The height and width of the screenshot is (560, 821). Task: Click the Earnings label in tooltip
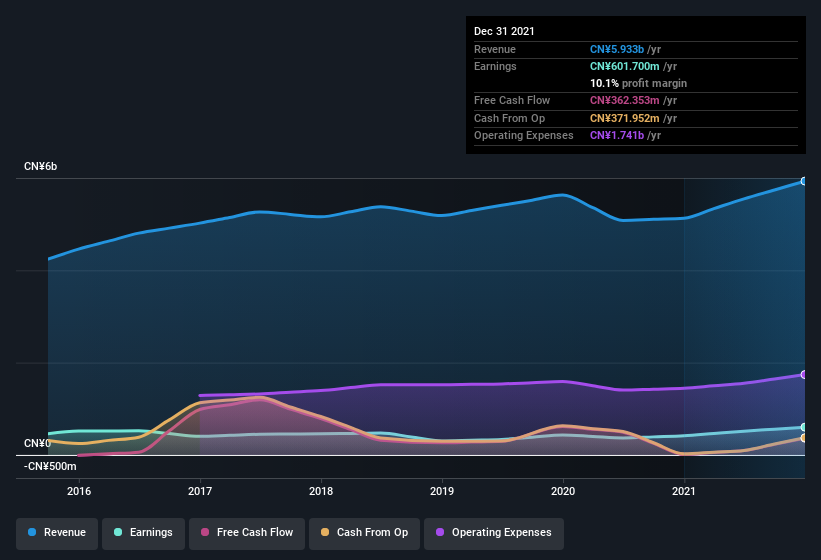495,66
